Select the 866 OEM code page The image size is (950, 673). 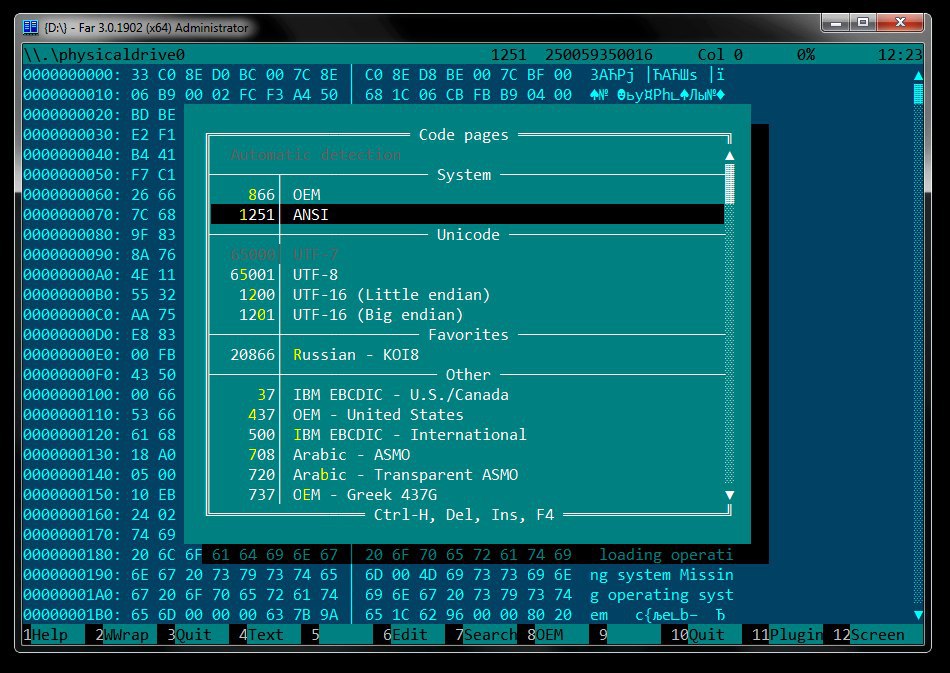467,194
